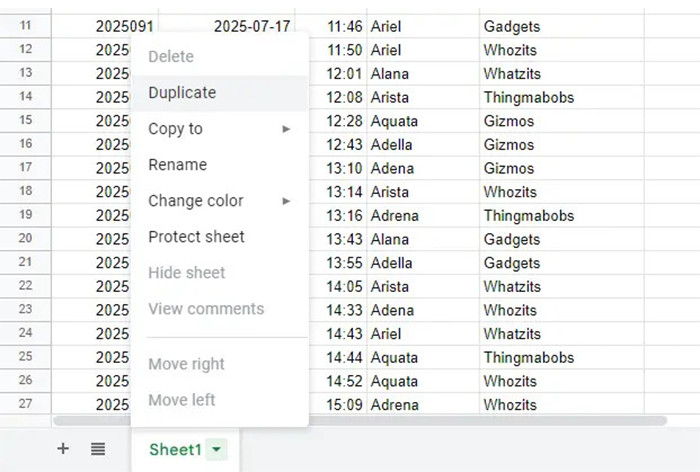Screen dimensions: 700x472
Task: Click row 20 header number
Action: point(26,240)
